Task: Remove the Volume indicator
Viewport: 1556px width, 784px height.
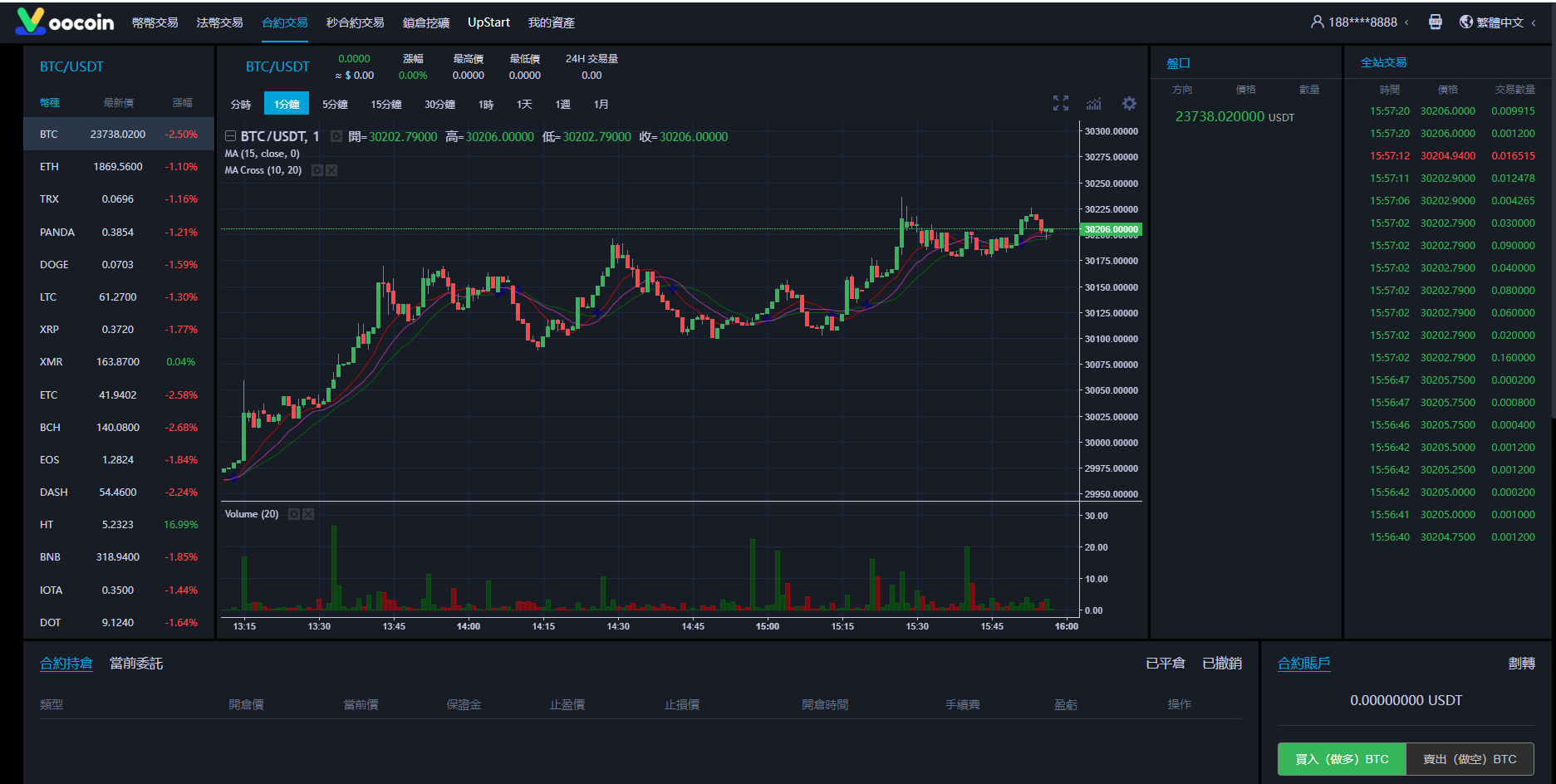Action: [x=308, y=514]
